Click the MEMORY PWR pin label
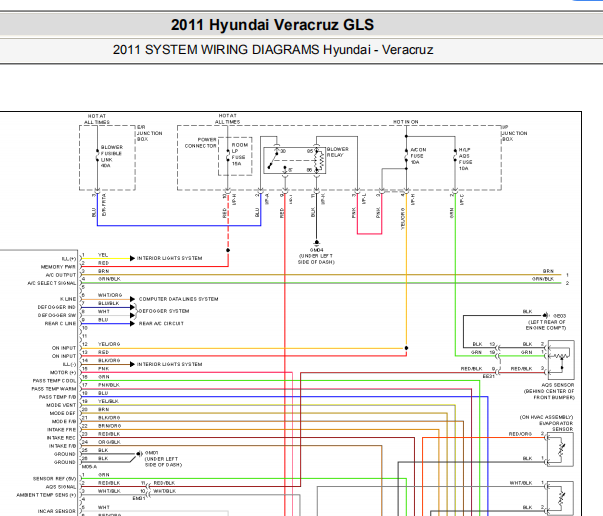The image size is (603, 516). [58, 267]
